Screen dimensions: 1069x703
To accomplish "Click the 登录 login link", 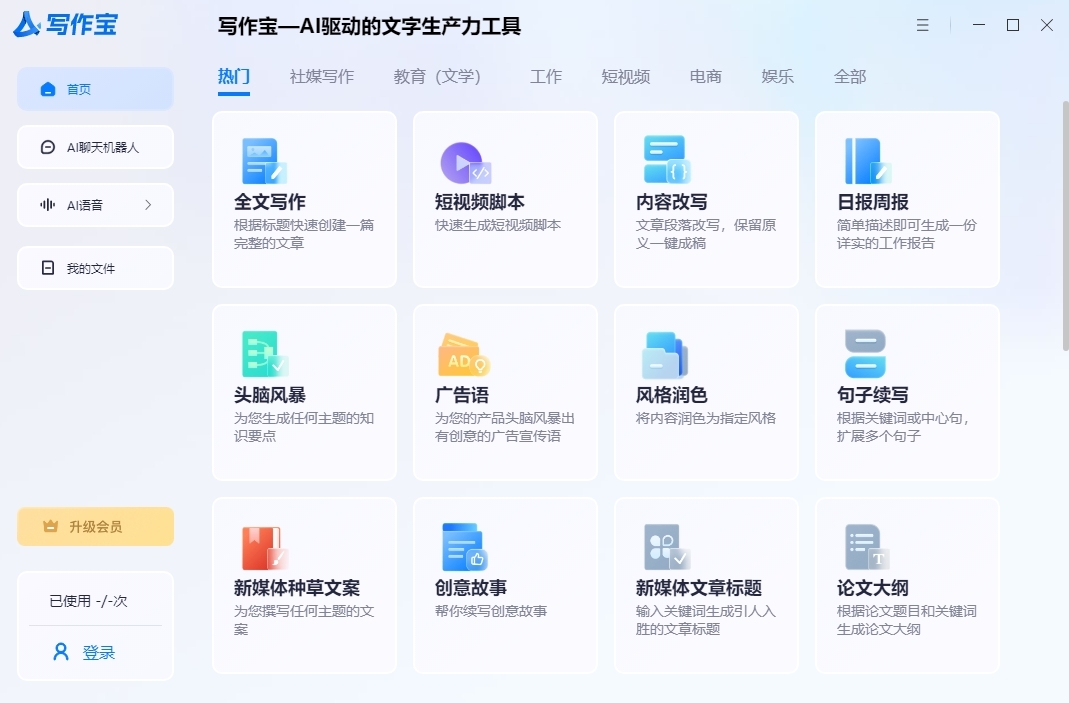I will pyautogui.click(x=95, y=651).
